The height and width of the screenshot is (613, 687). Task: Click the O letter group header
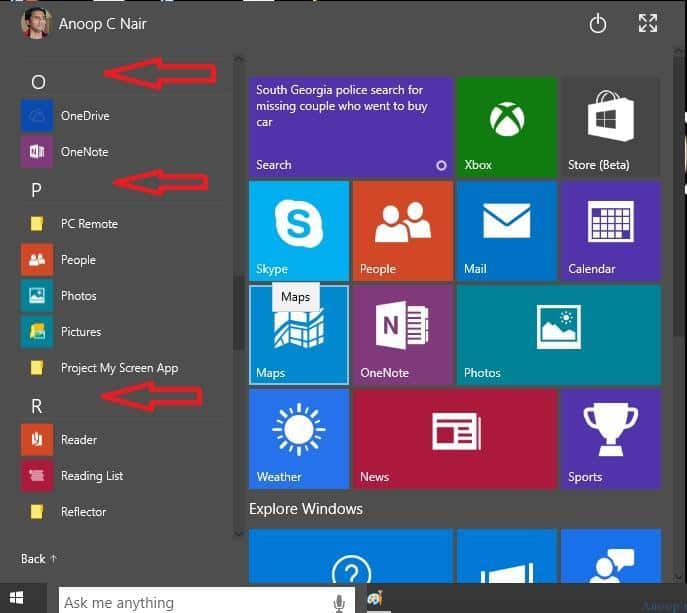pyautogui.click(x=38, y=82)
